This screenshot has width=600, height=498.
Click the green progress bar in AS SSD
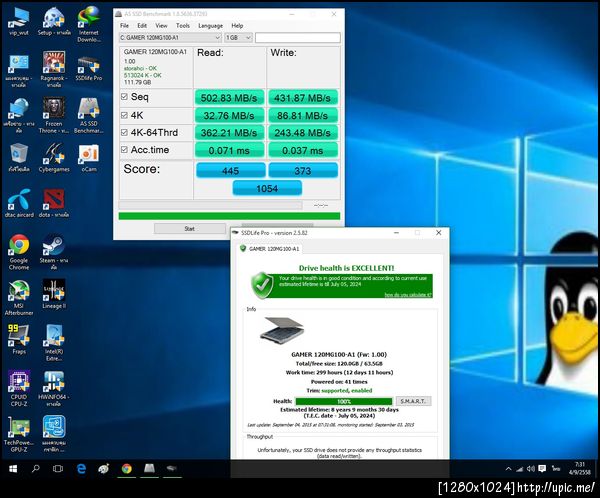coord(229,216)
